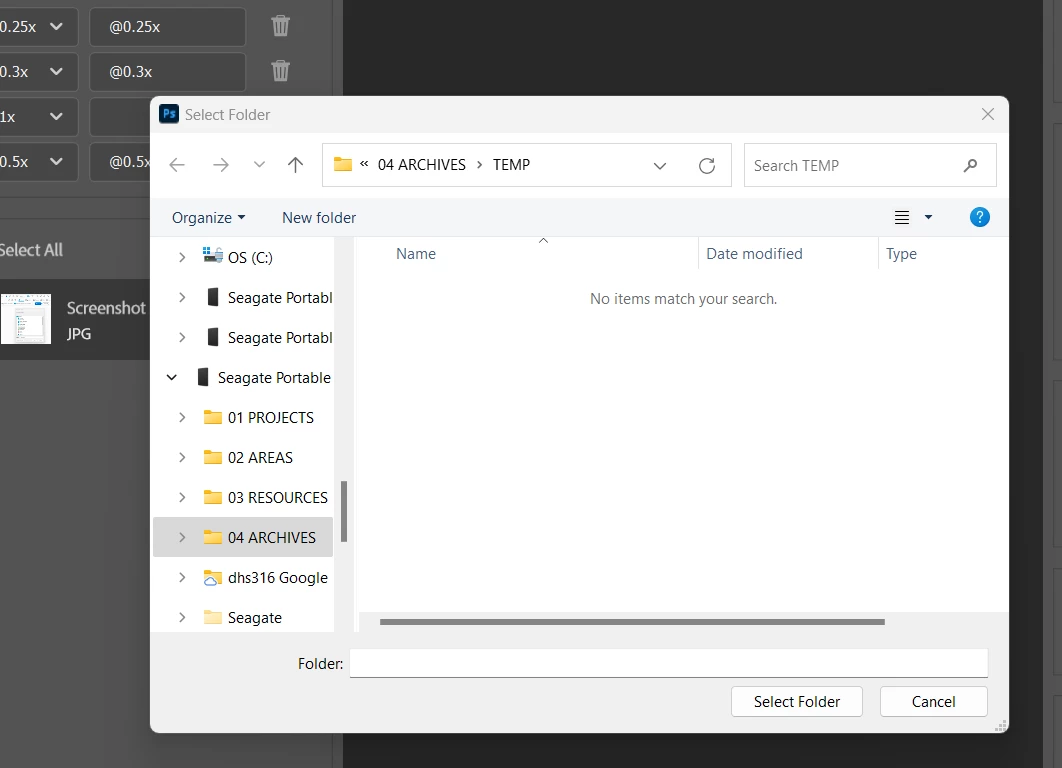Screen dimensions: 1062x768
Task: Expand the Seagate folder node
Action: pyautogui.click(x=182, y=617)
